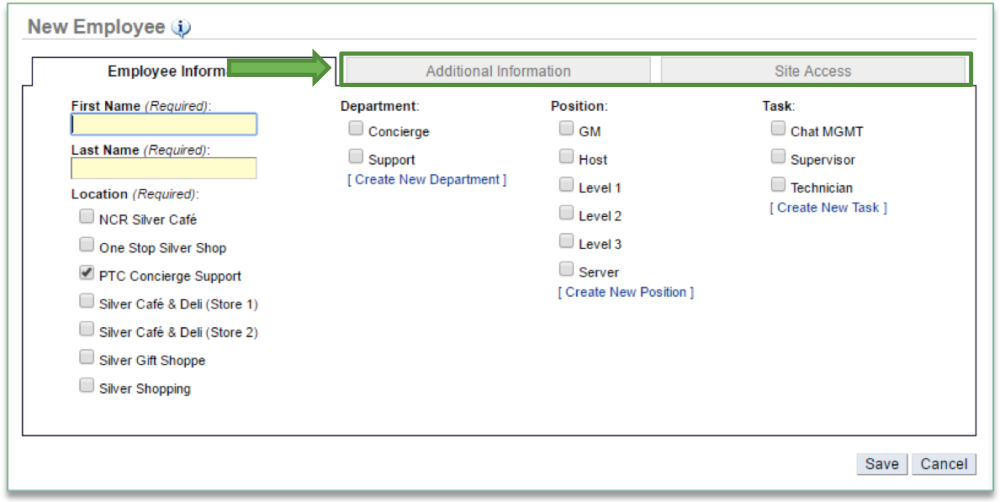Image resolution: width=1000 pixels, height=502 pixels.
Task: Select the Employee Information tab
Action: pyautogui.click(x=165, y=71)
